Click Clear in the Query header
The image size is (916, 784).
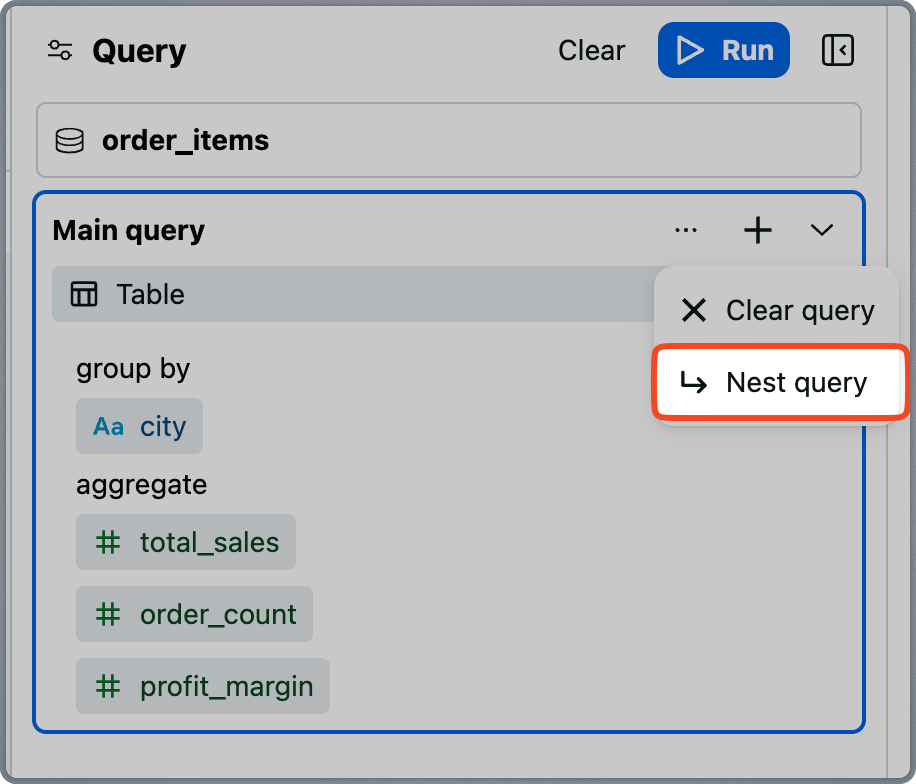[x=591, y=50]
